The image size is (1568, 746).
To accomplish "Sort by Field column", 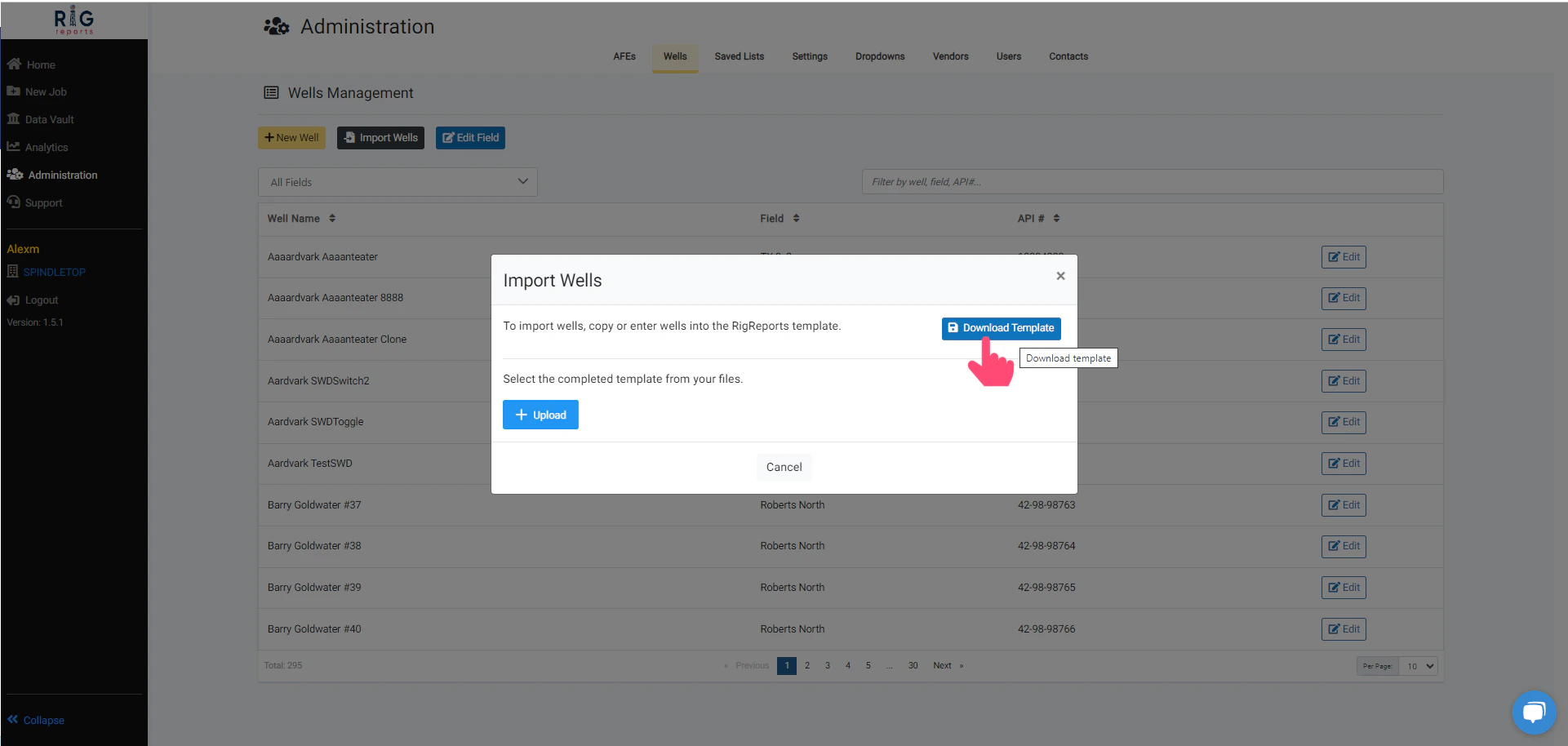I will (x=780, y=218).
